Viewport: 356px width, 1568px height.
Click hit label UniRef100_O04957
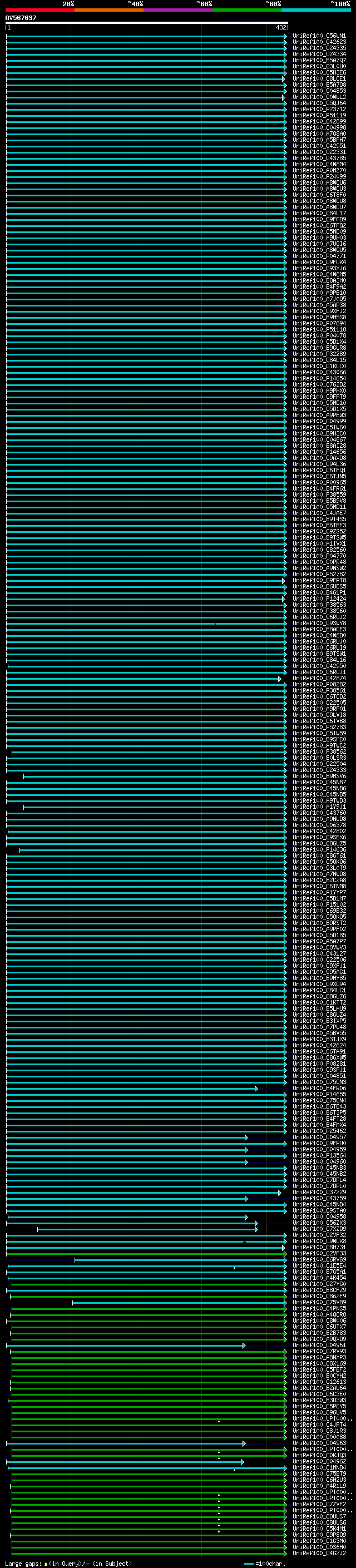(x=319, y=1137)
